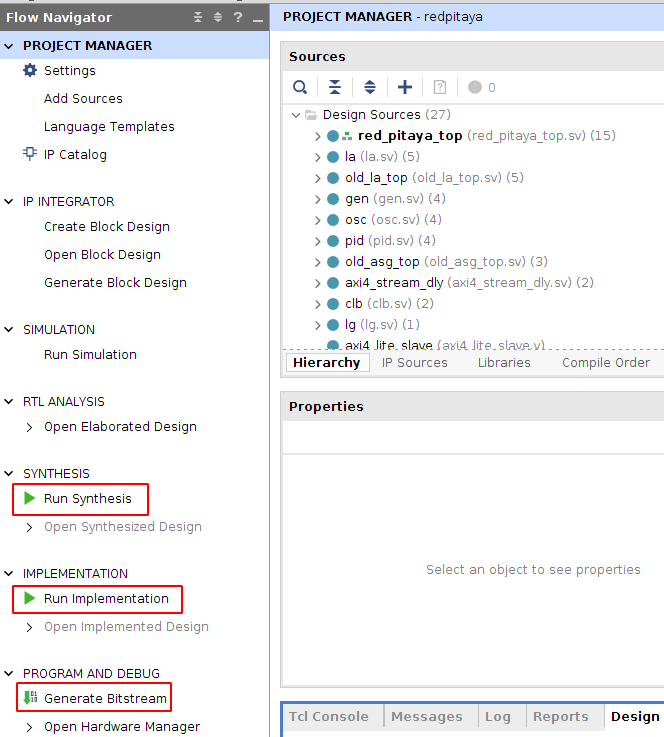
Task: Collapse the PROJECT MANAGER section
Action: pos(8,46)
